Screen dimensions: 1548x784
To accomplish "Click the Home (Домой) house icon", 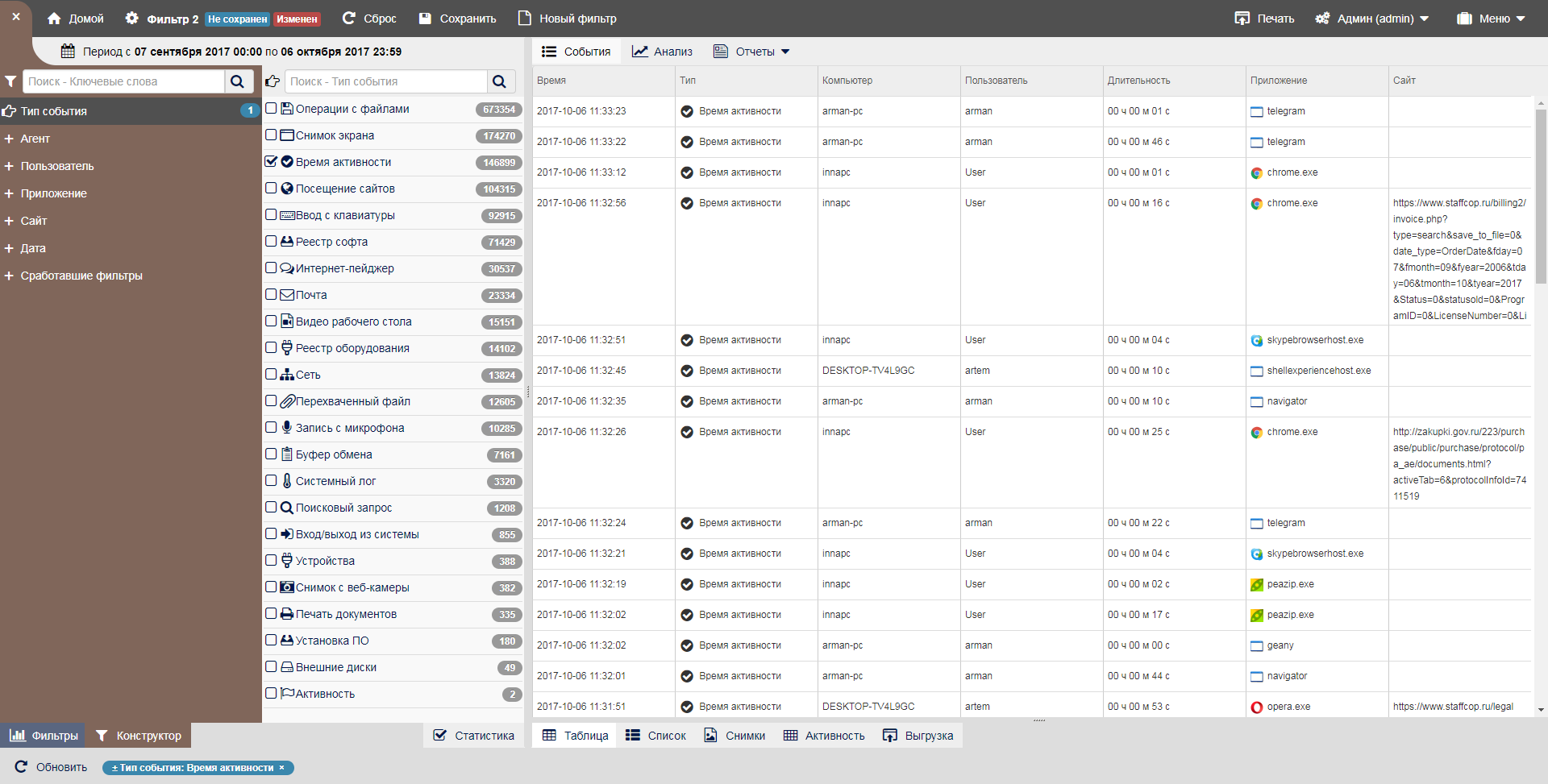I will [x=54, y=19].
